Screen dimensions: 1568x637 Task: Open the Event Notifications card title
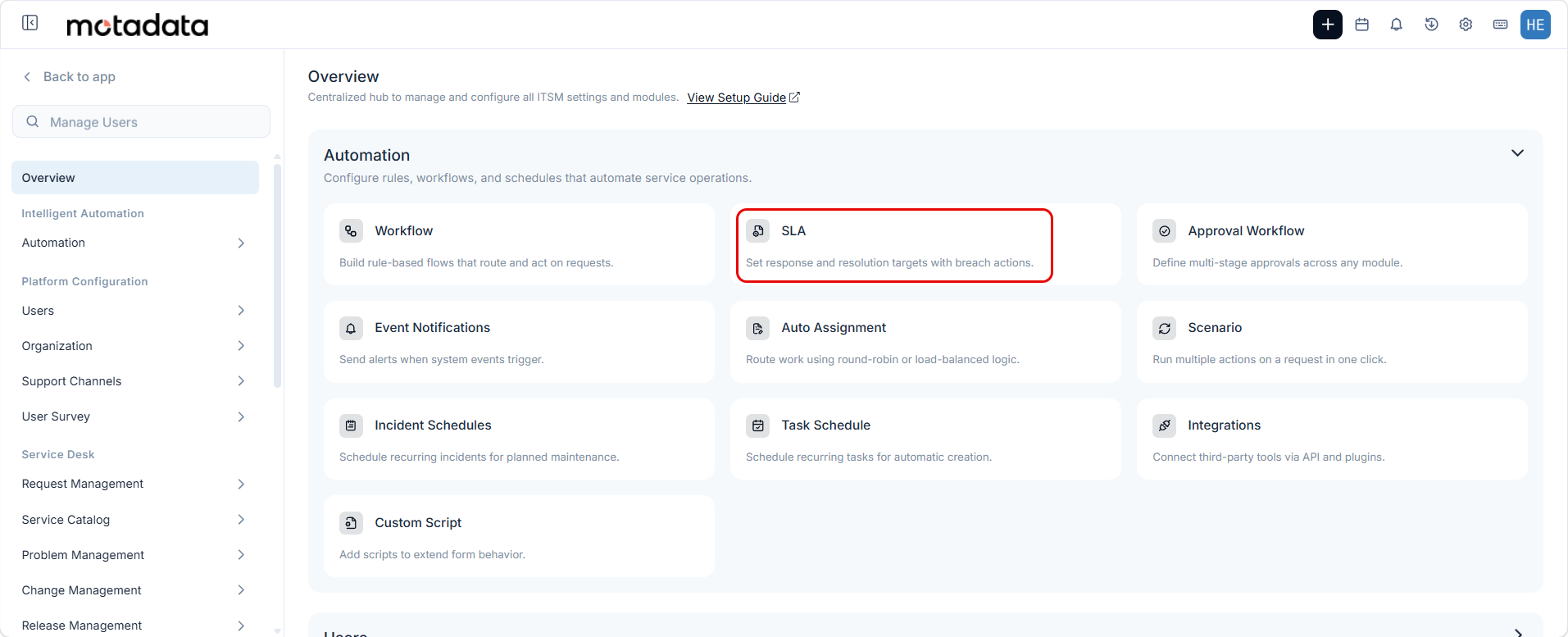[433, 328]
